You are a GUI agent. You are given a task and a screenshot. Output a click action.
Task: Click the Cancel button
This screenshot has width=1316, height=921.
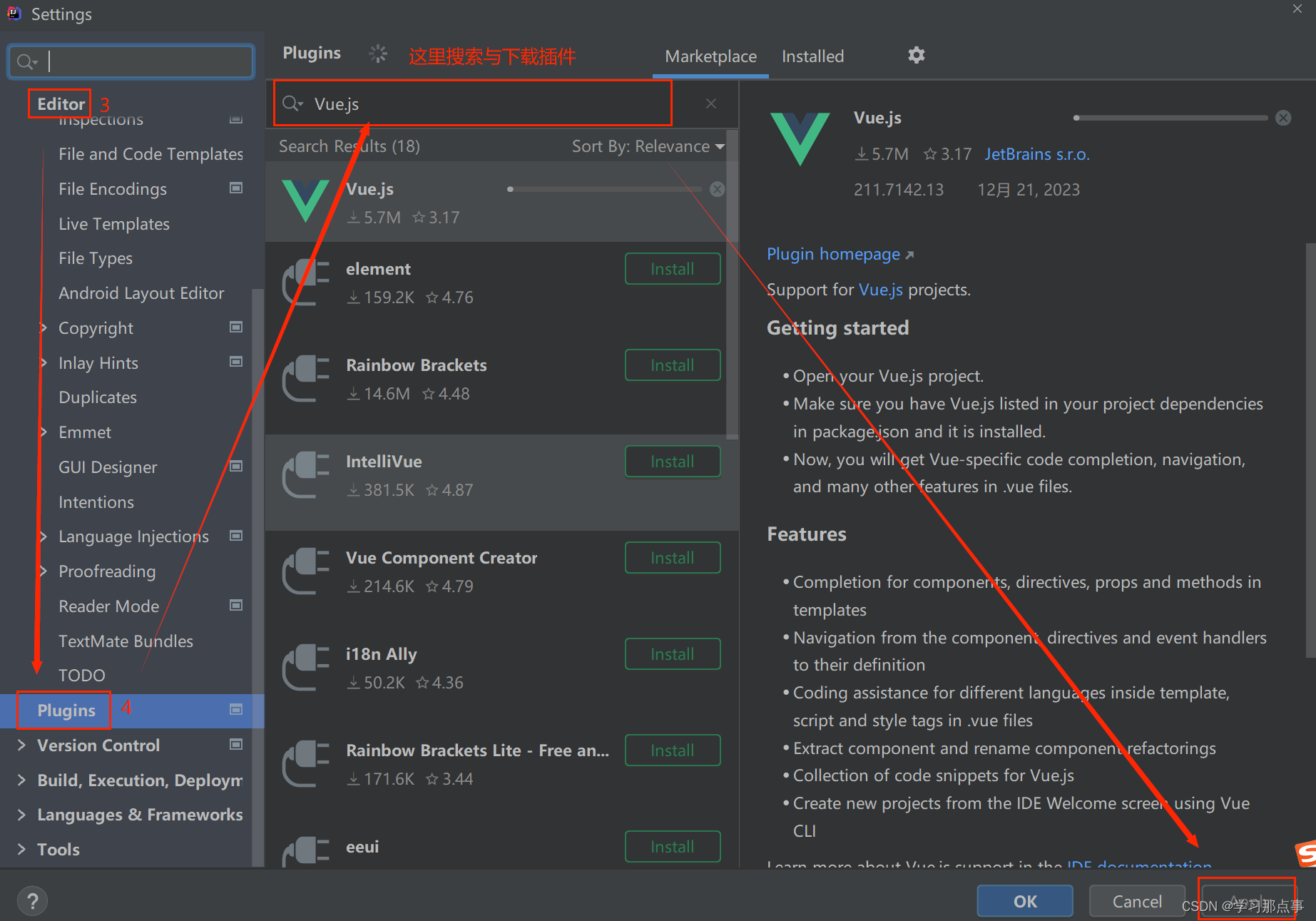(x=1137, y=901)
